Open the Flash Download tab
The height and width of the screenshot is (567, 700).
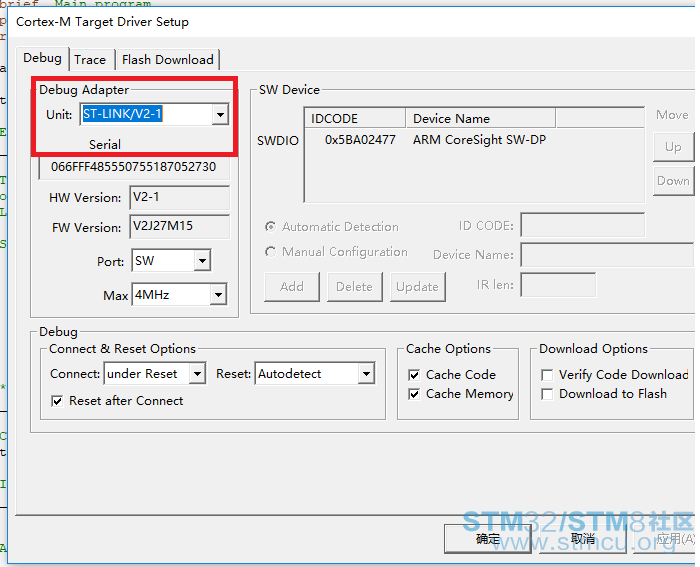(168, 59)
